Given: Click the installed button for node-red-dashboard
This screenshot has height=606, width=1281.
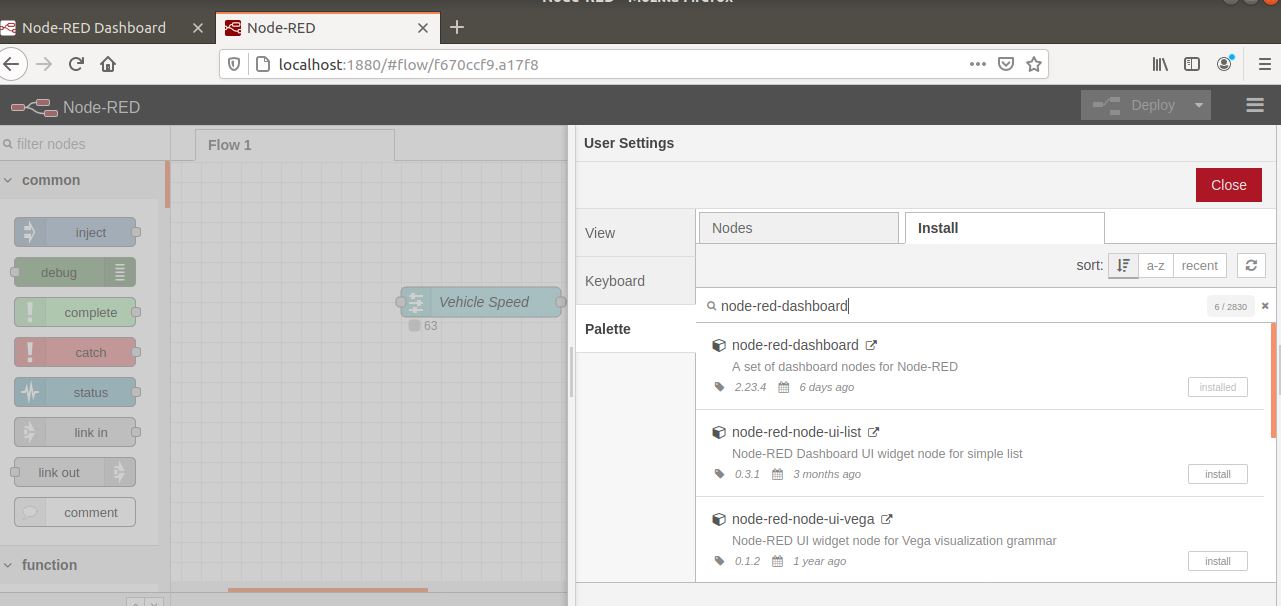Looking at the screenshot, I should [1218, 387].
